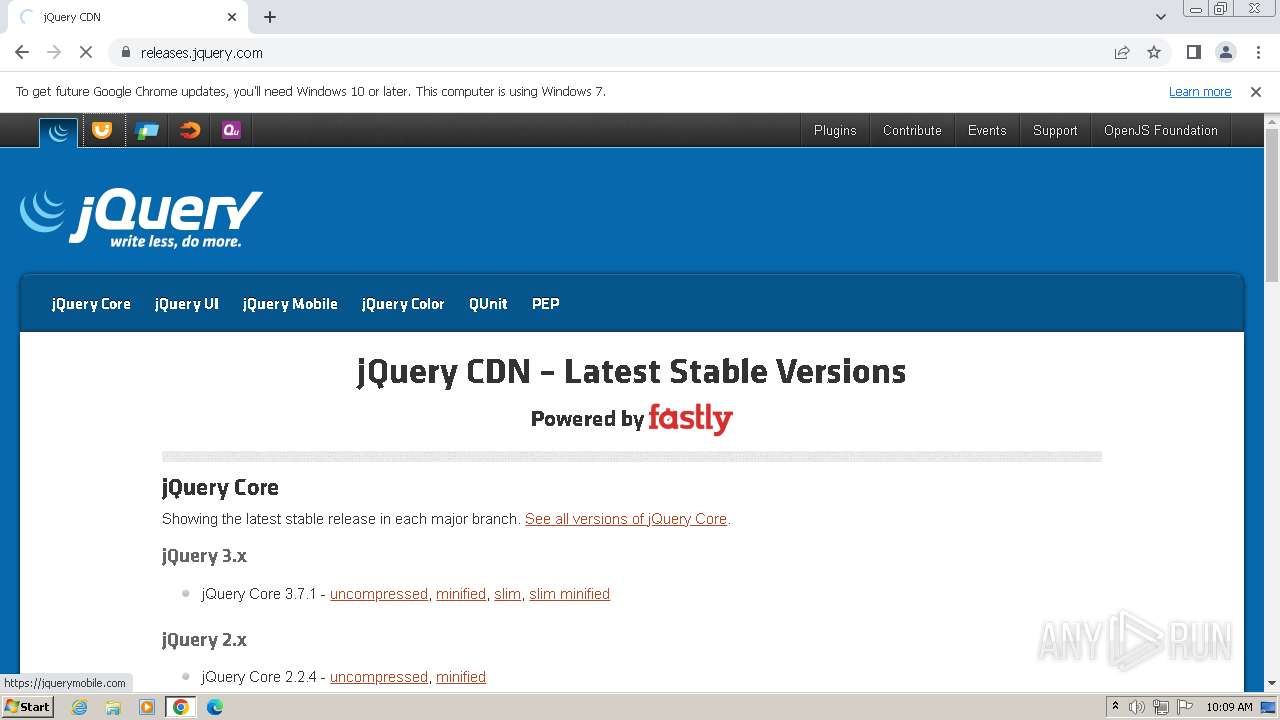This screenshot has width=1280, height=720.
Task: Go back with the browser back arrow
Action: [22, 52]
